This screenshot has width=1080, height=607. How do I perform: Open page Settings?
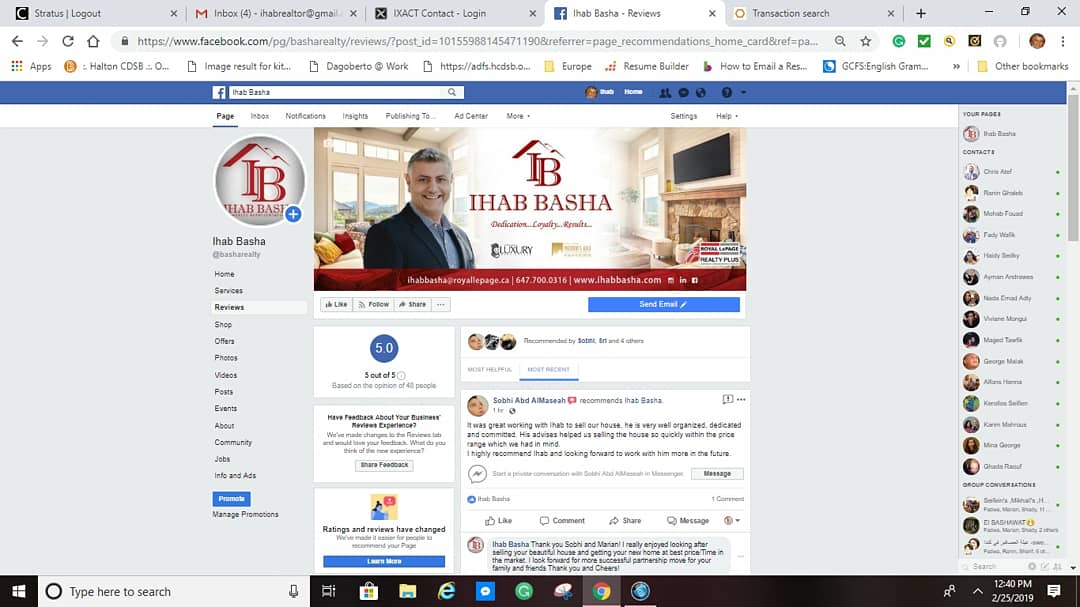tap(684, 116)
